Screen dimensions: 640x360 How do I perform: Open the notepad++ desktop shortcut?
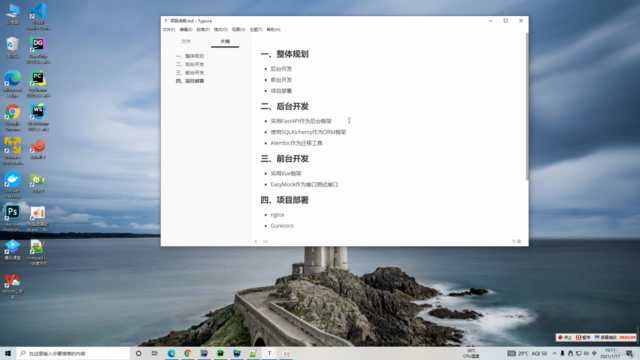[37, 252]
